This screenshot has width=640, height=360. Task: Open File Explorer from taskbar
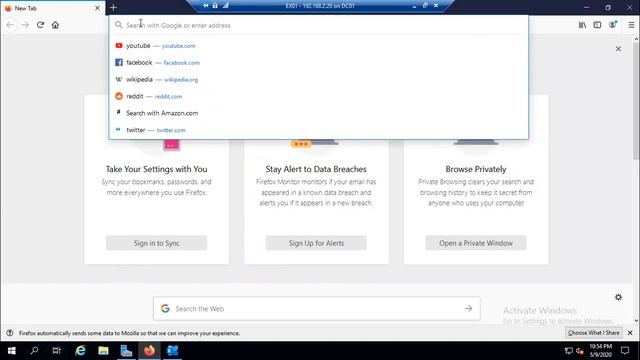[x=103, y=351]
